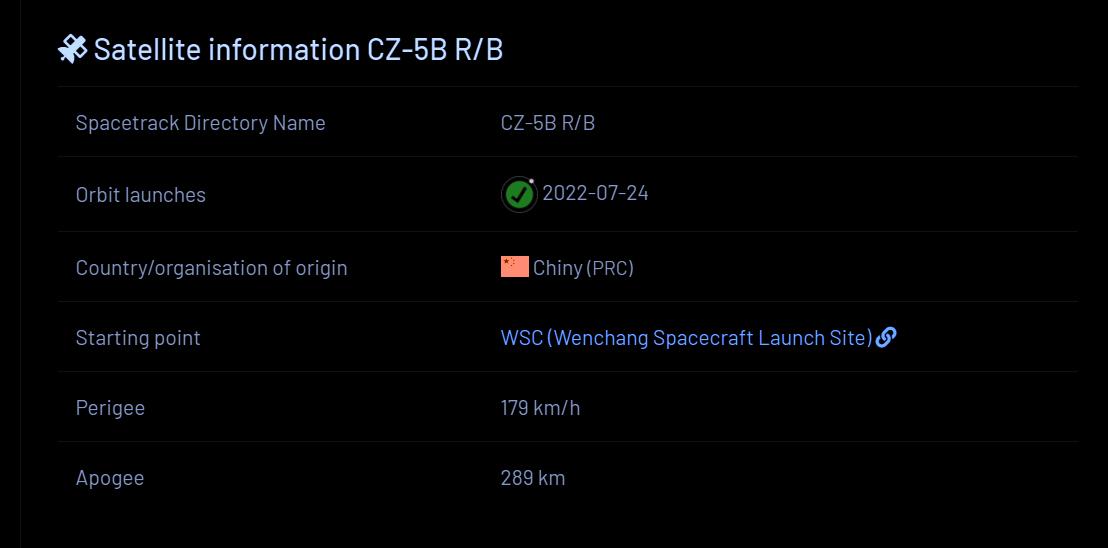Select the perigee value 179 km/h
The width and height of the screenshot is (1108, 548).
click(540, 408)
